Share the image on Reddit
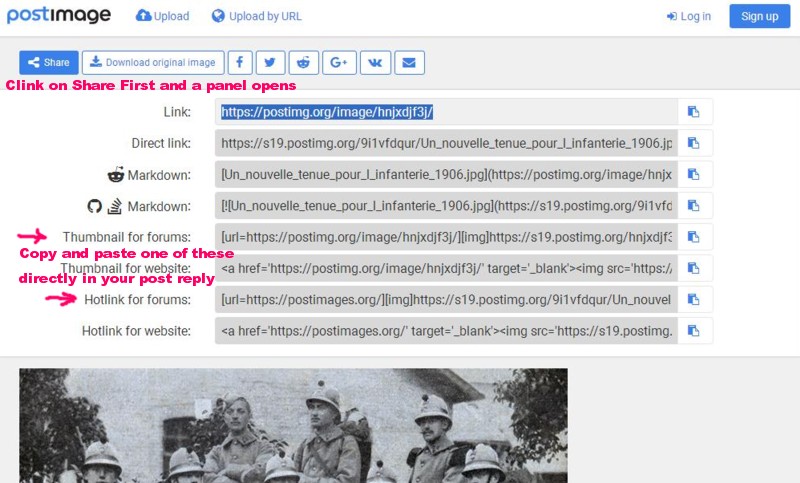800x483 pixels. point(304,63)
